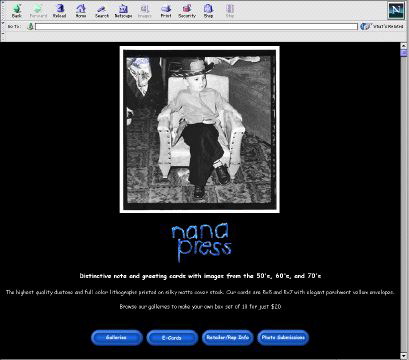409x360 pixels.
Task: Click the vertical scrollbar down arrow
Action: pos(404,355)
